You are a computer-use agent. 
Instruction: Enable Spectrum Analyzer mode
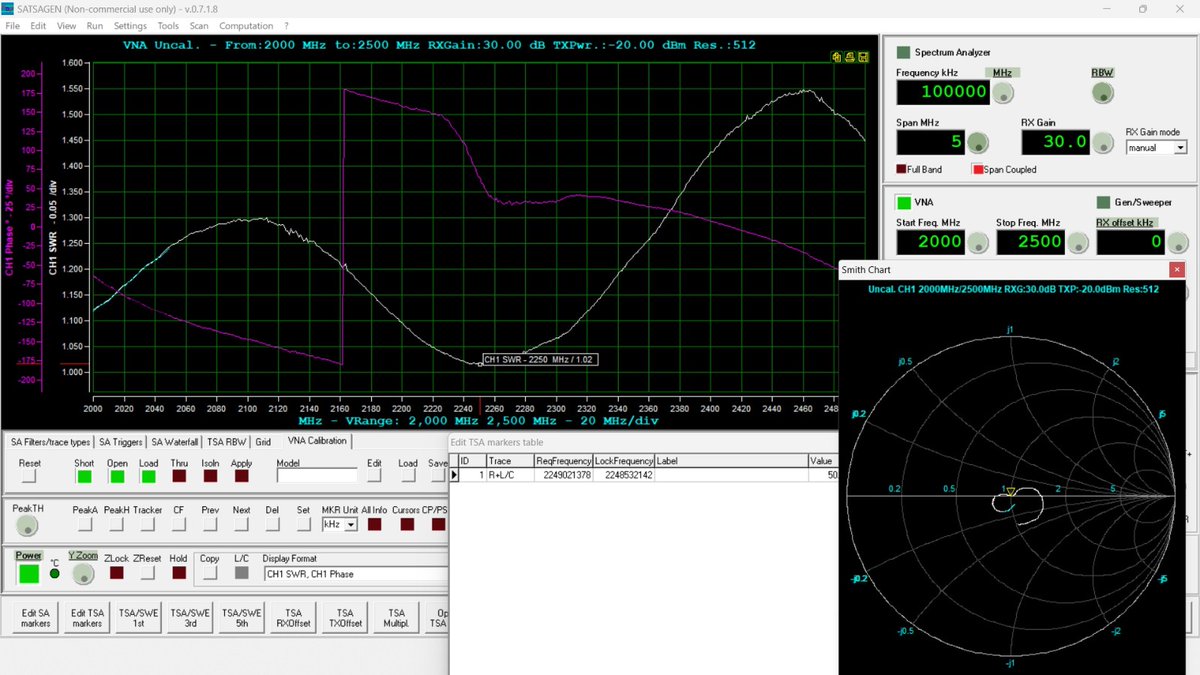coord(903,52)
